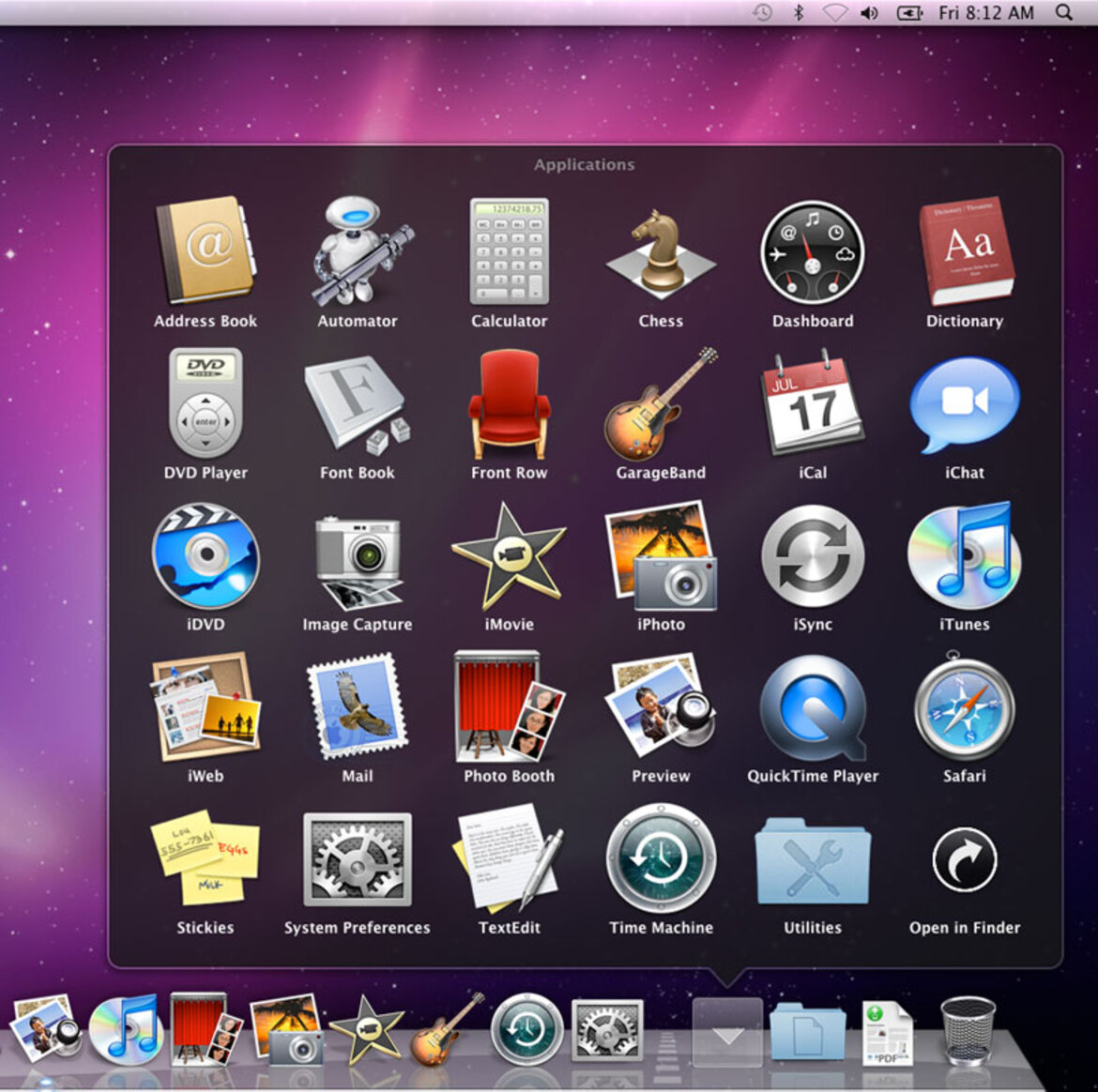
Task: Launch Preview from the Applications stack grid
Action: [661, 707]
